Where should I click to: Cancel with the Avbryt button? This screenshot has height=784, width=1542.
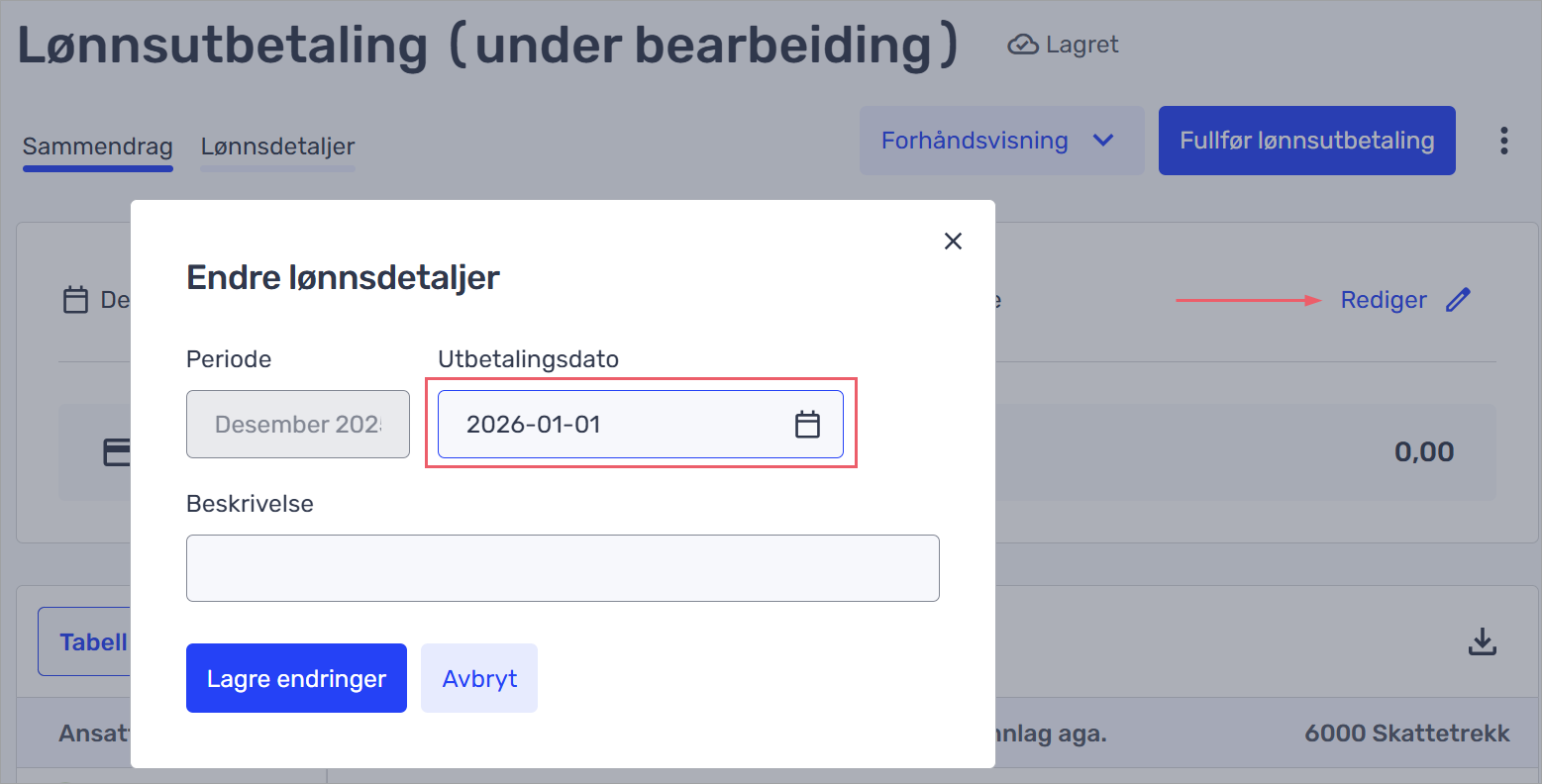tap(479, 678)
